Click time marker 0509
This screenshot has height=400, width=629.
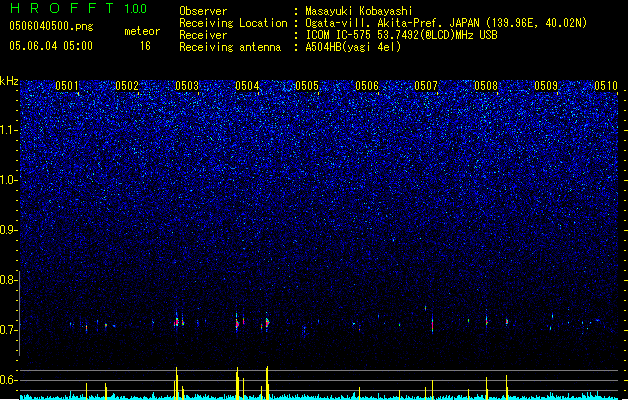click(546, 86)
